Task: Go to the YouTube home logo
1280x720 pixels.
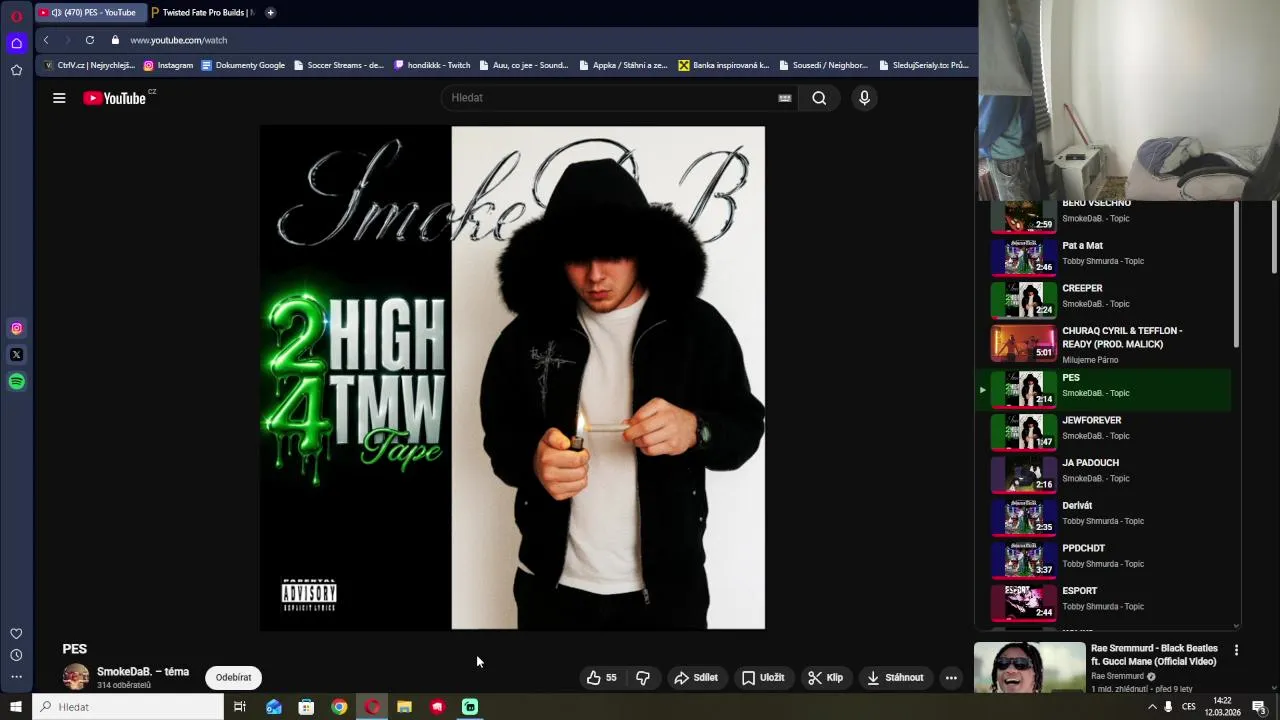Action: (x=115, y=98)
